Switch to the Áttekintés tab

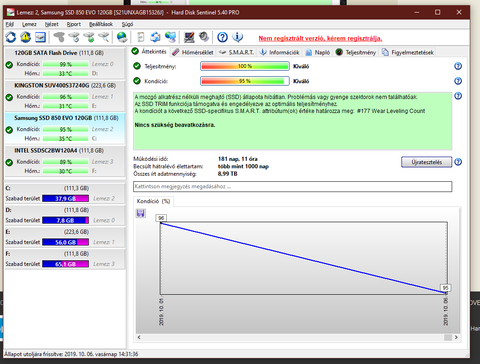[149, 52]
